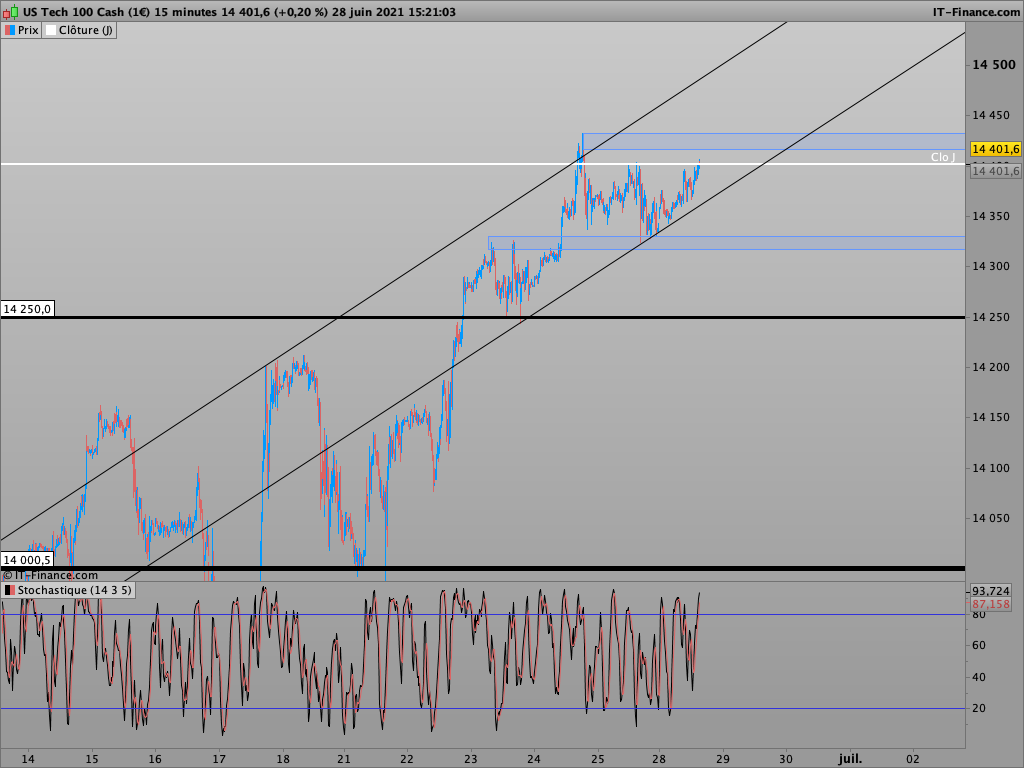Click date 16 on the time axis

point(155,759)
